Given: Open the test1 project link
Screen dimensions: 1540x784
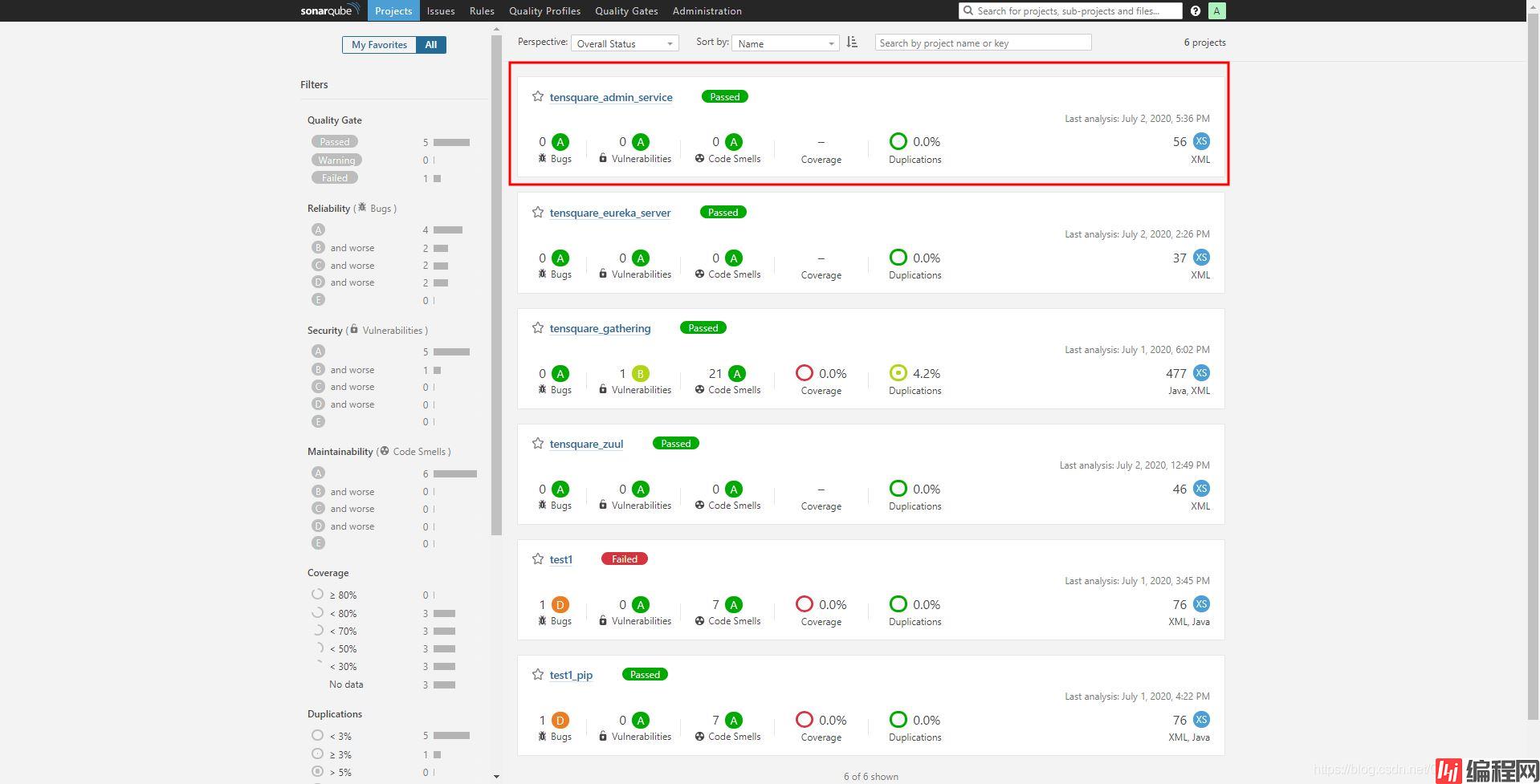Looking at the screenshot, I should (560, 559).
